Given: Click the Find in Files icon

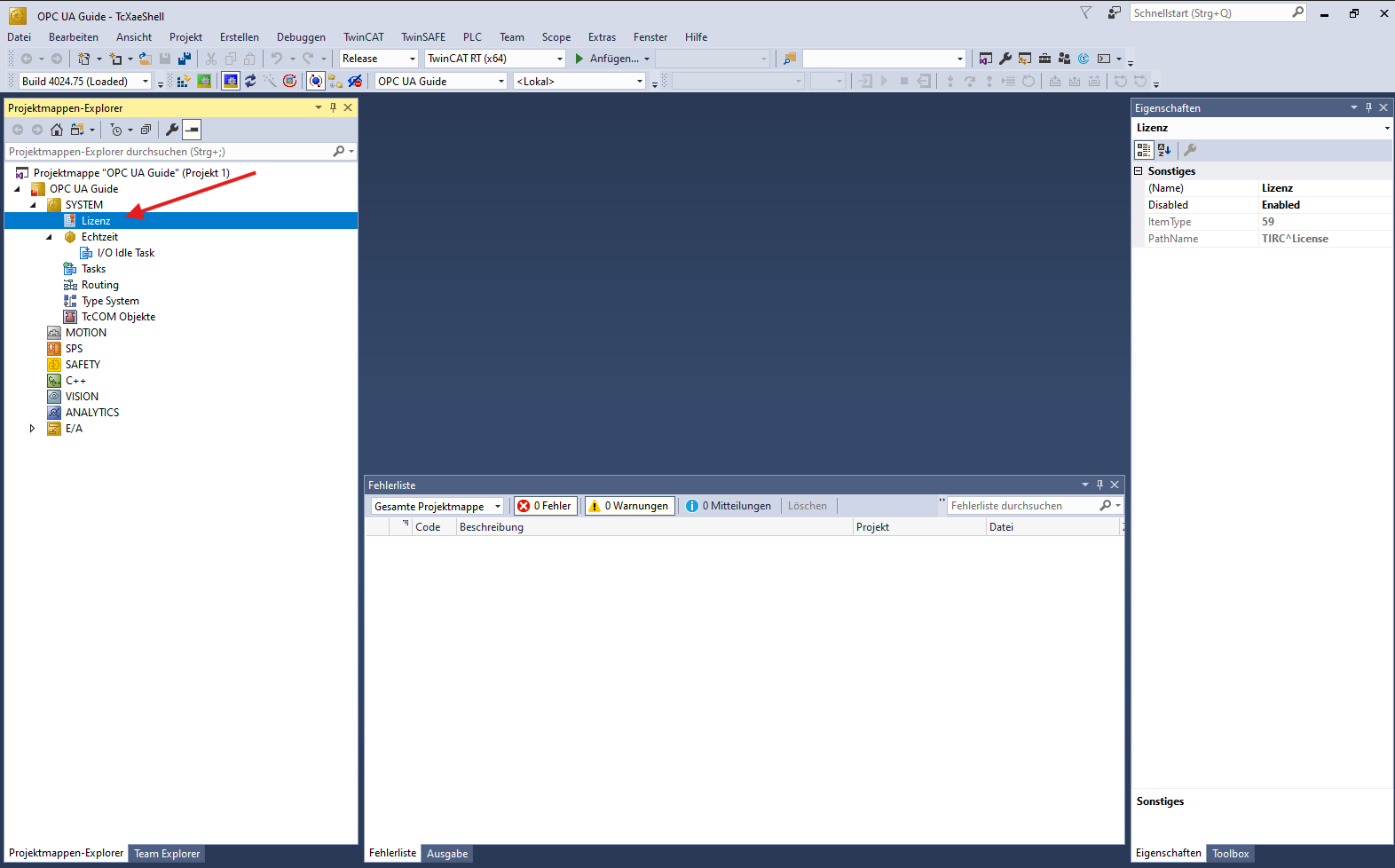Looking at the screenshot, I should point(790,59).
